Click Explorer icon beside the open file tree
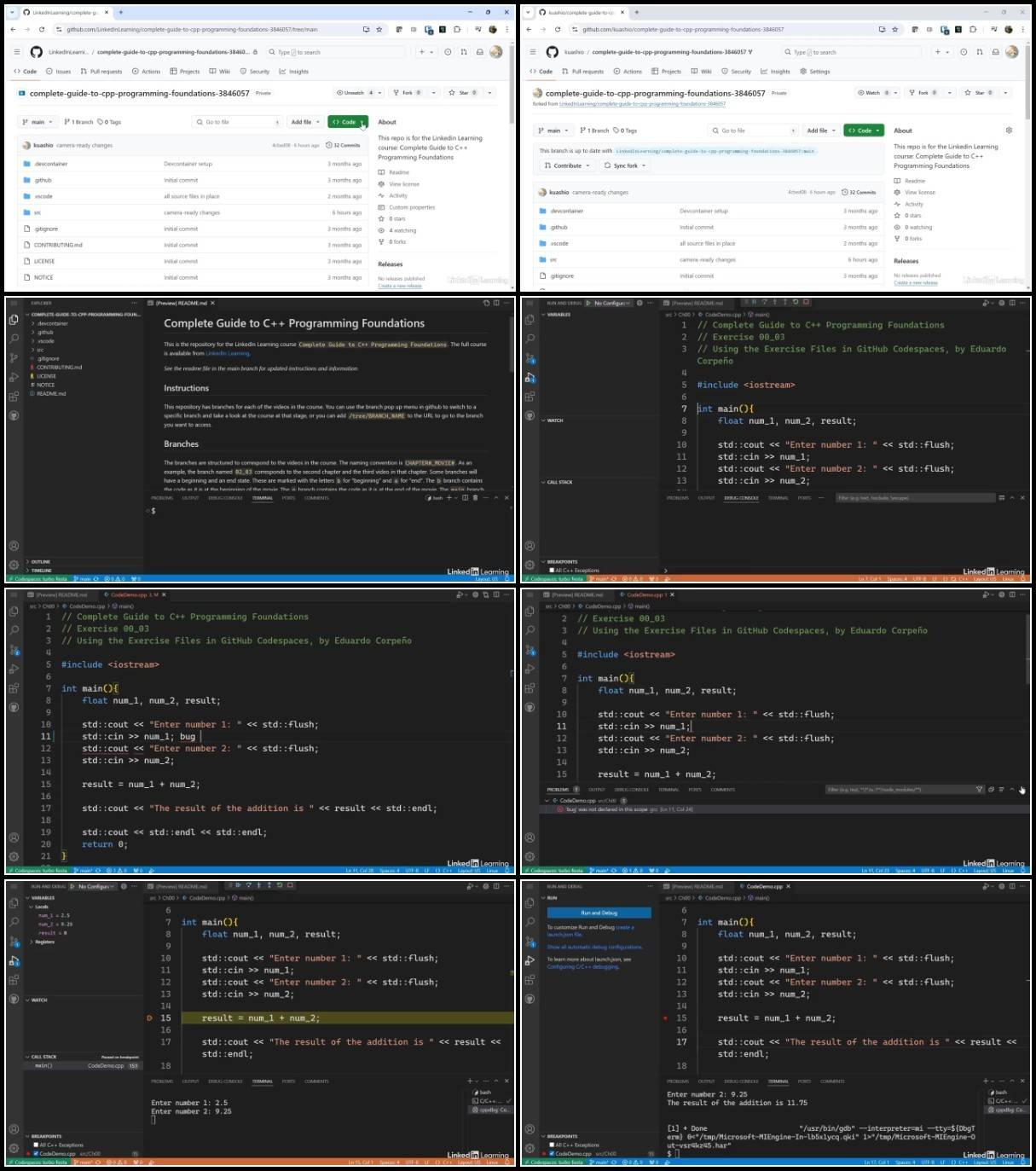This screenshot has width=1036, height=1171. (x=14, y=320)
